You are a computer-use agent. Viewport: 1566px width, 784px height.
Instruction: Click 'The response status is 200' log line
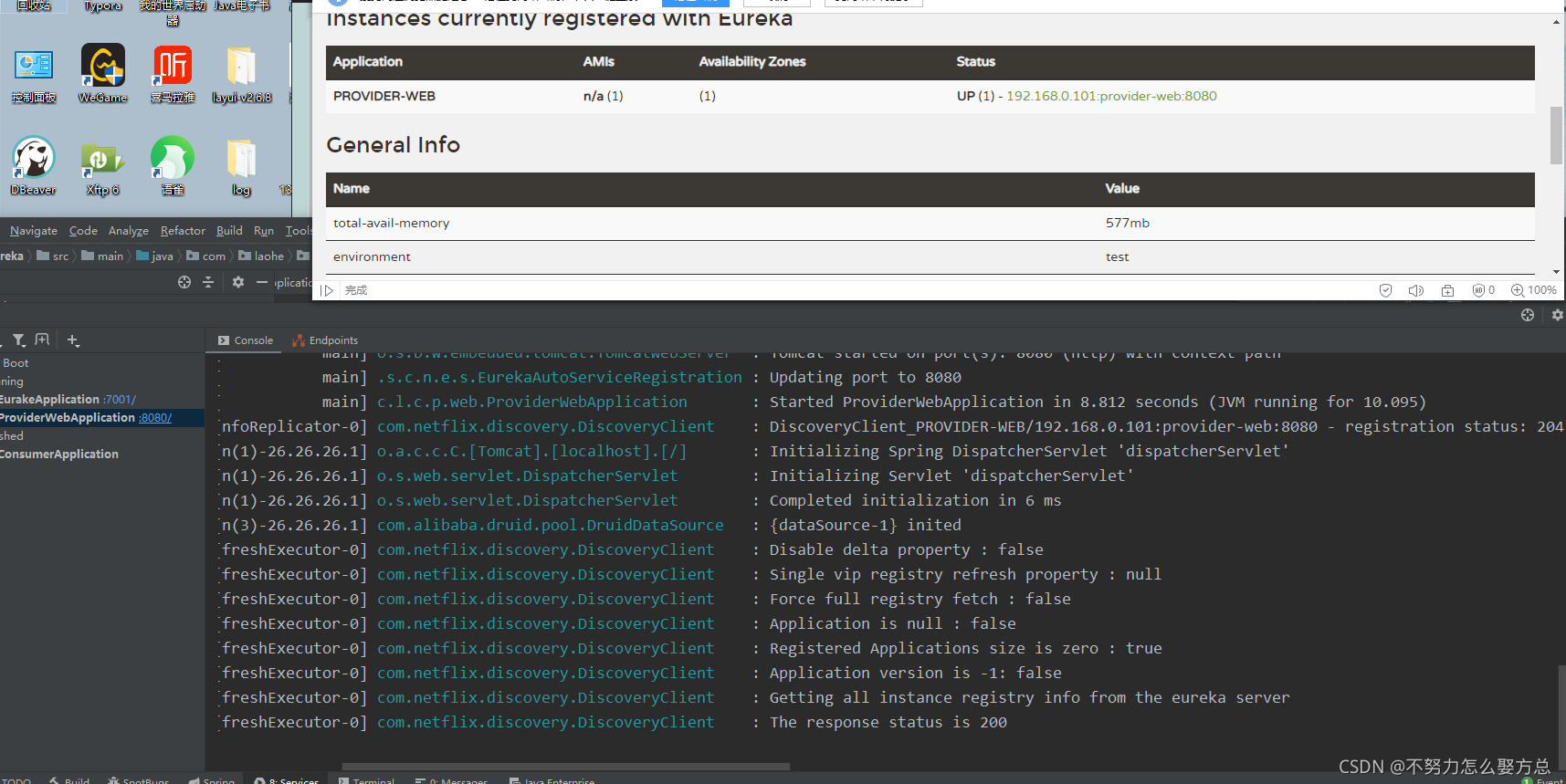pyautogui.click(x=888, y=722)
